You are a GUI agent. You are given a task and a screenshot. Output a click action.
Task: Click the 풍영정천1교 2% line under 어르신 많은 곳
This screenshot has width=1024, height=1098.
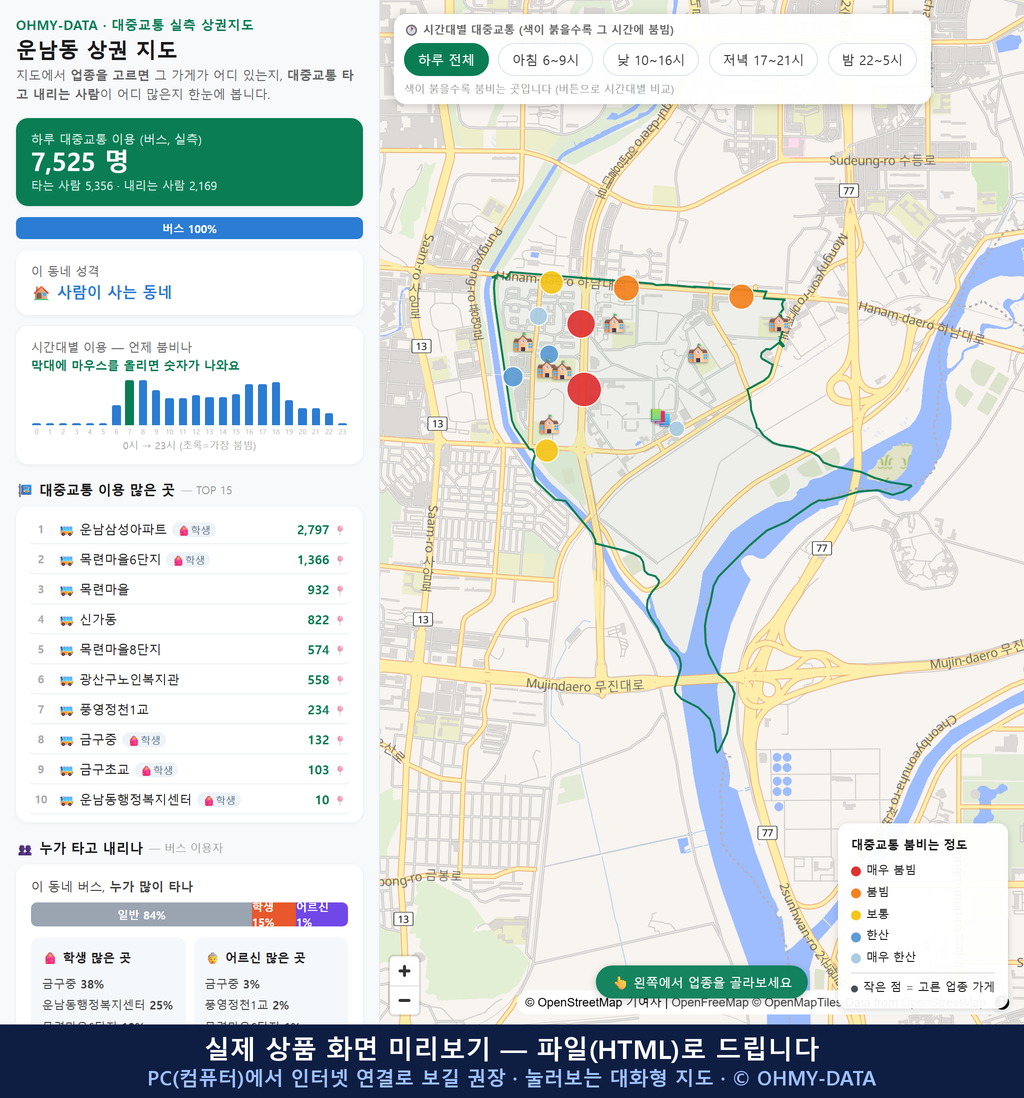[247, 1005]
